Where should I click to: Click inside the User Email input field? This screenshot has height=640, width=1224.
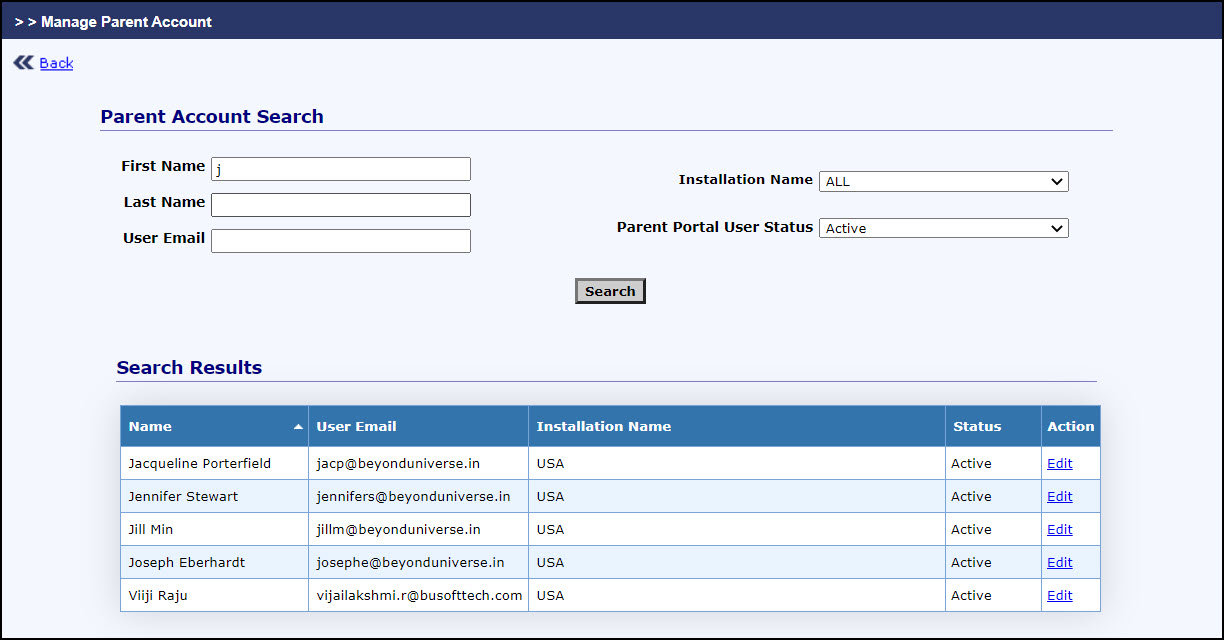[340, 240]
